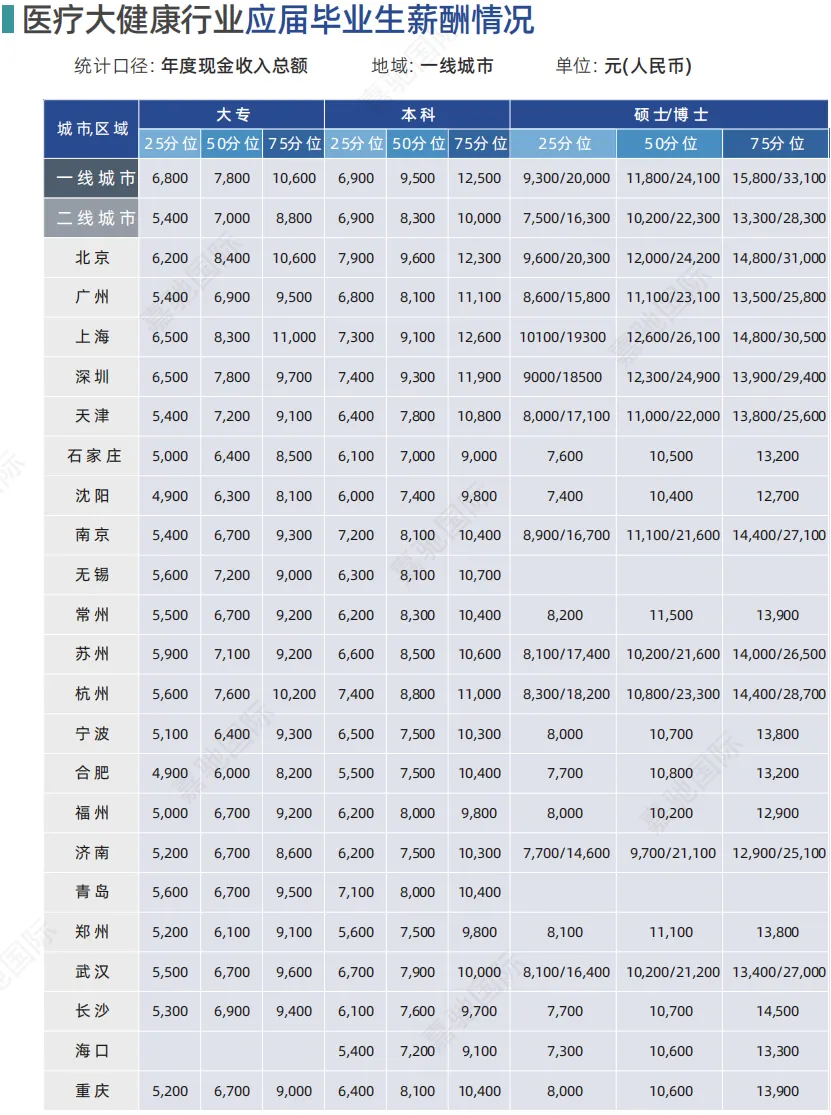The height and width of the screenshot is (1115, 831).
Task: Click the 城市区域 header cell
Action: click(x=92, y=129)
